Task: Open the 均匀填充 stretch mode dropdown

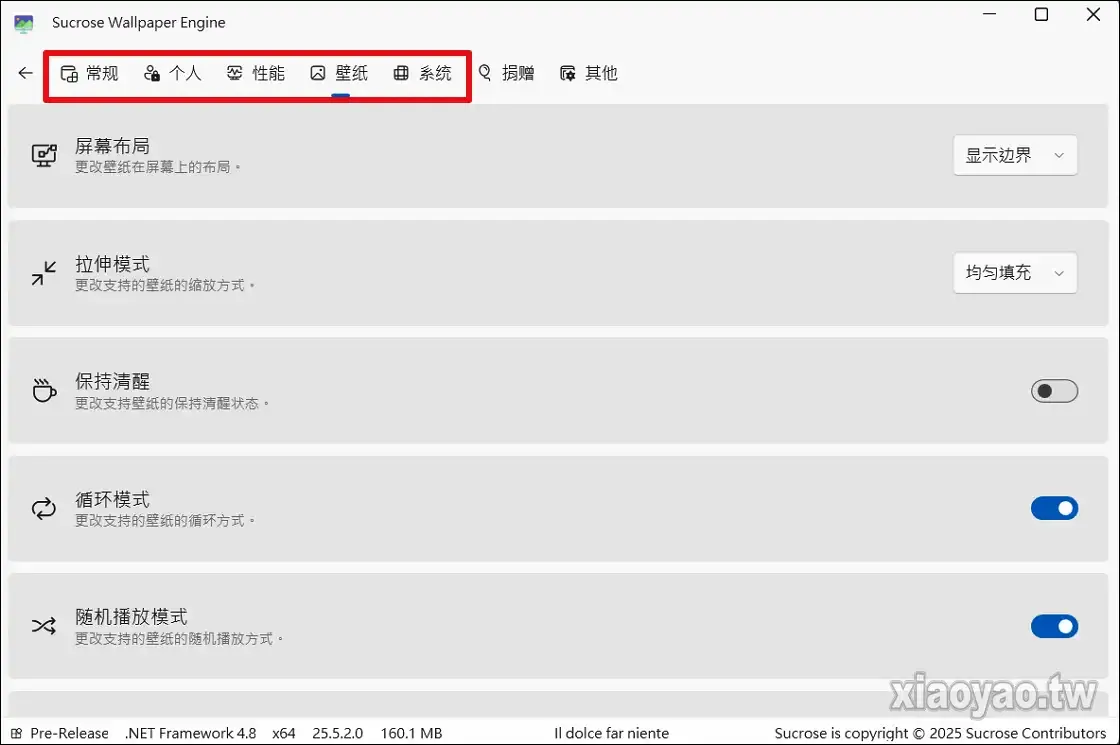Action: [1015, 273]
